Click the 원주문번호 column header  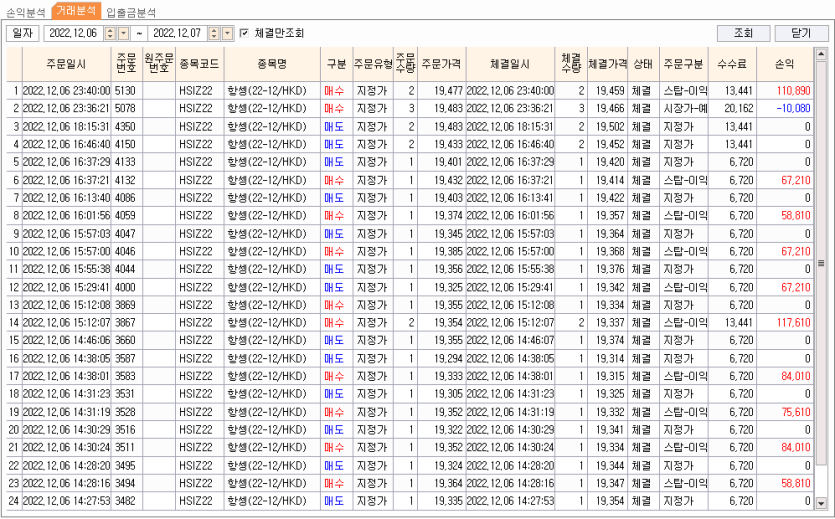coord(159,64)
